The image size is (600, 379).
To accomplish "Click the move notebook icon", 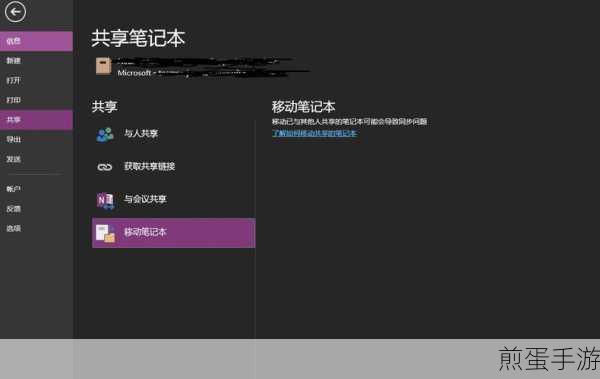I will (105, 233).
